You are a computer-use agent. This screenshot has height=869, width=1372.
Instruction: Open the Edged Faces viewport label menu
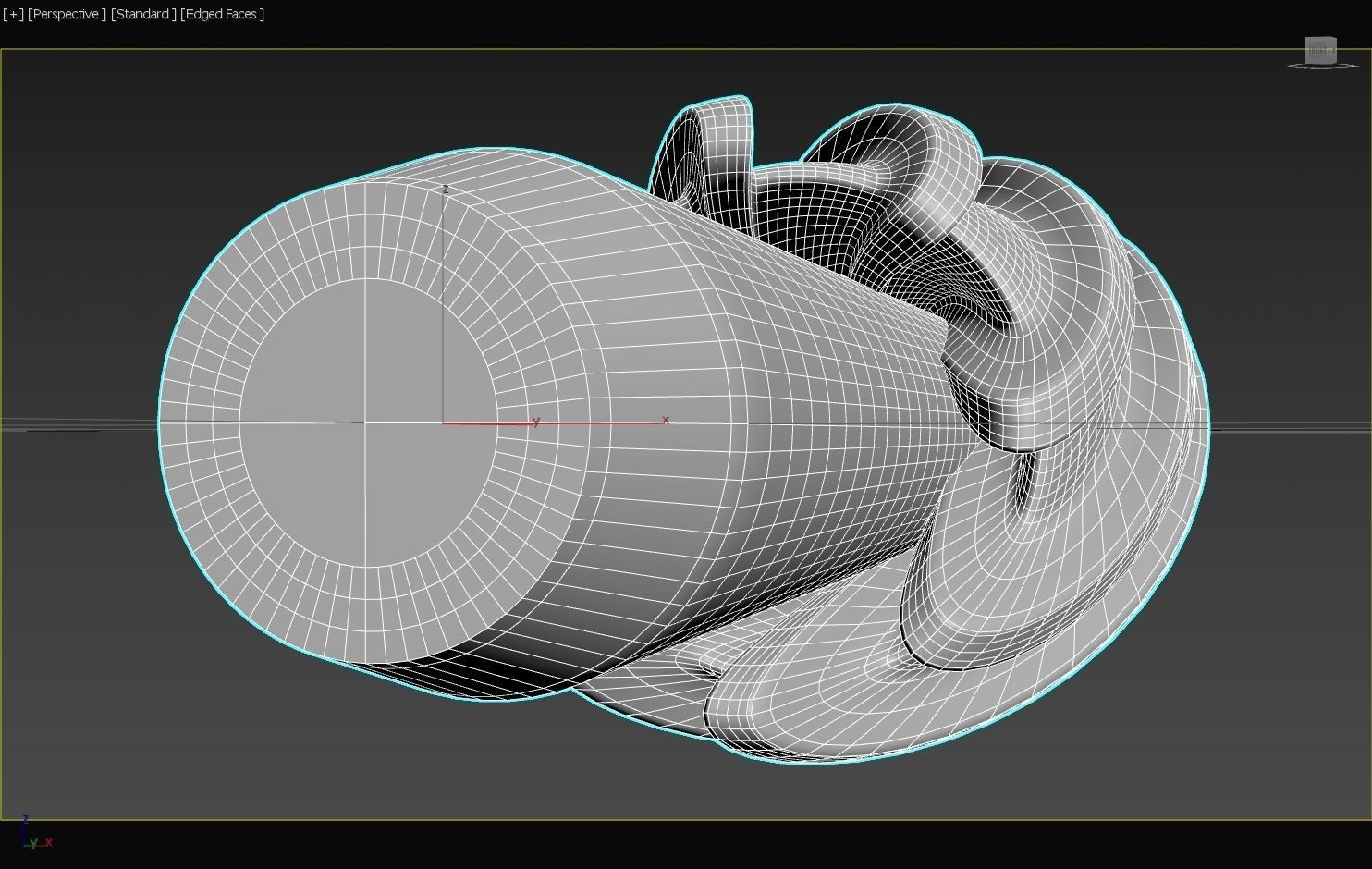pyautogui.click(x=221, y=14)
